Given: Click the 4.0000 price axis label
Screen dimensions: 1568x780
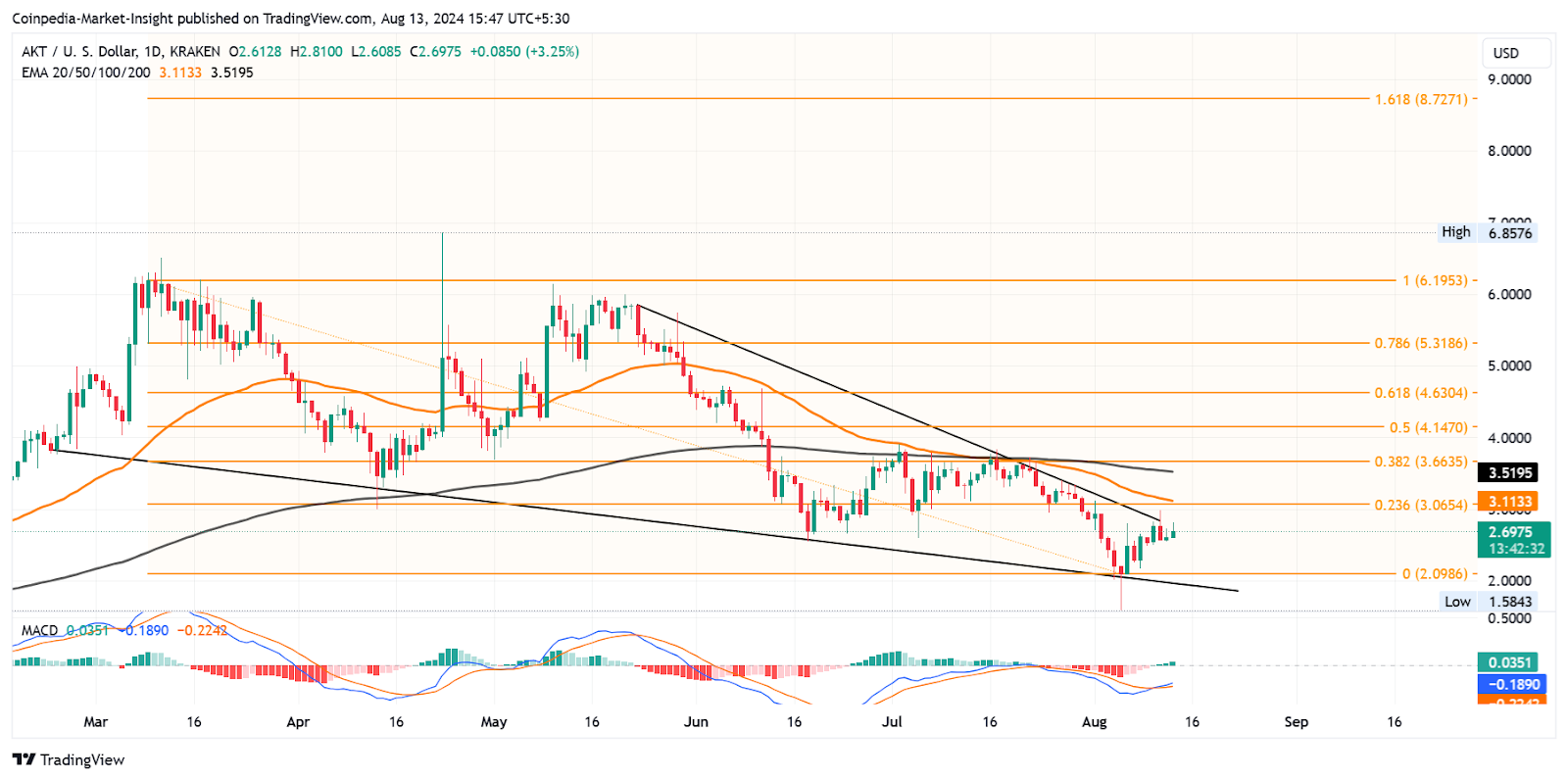Looking at the screenshot, I should (x=1509, y=438).
